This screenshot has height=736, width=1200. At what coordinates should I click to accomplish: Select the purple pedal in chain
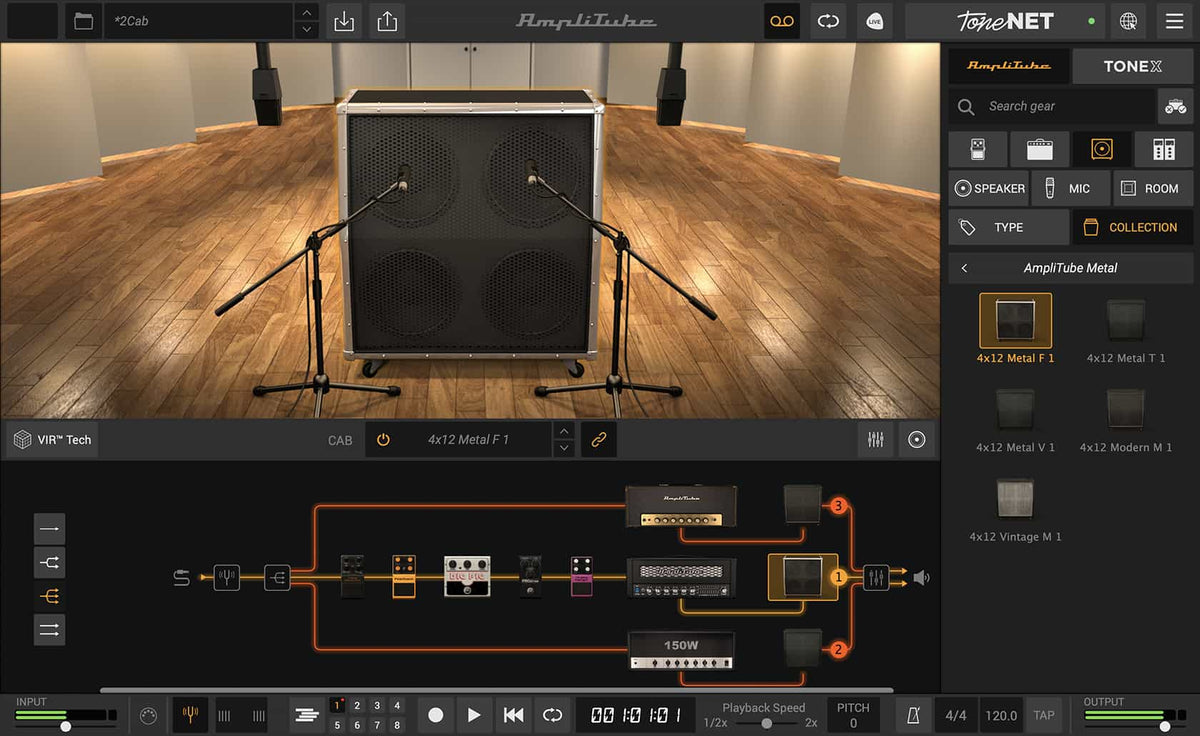581,577
